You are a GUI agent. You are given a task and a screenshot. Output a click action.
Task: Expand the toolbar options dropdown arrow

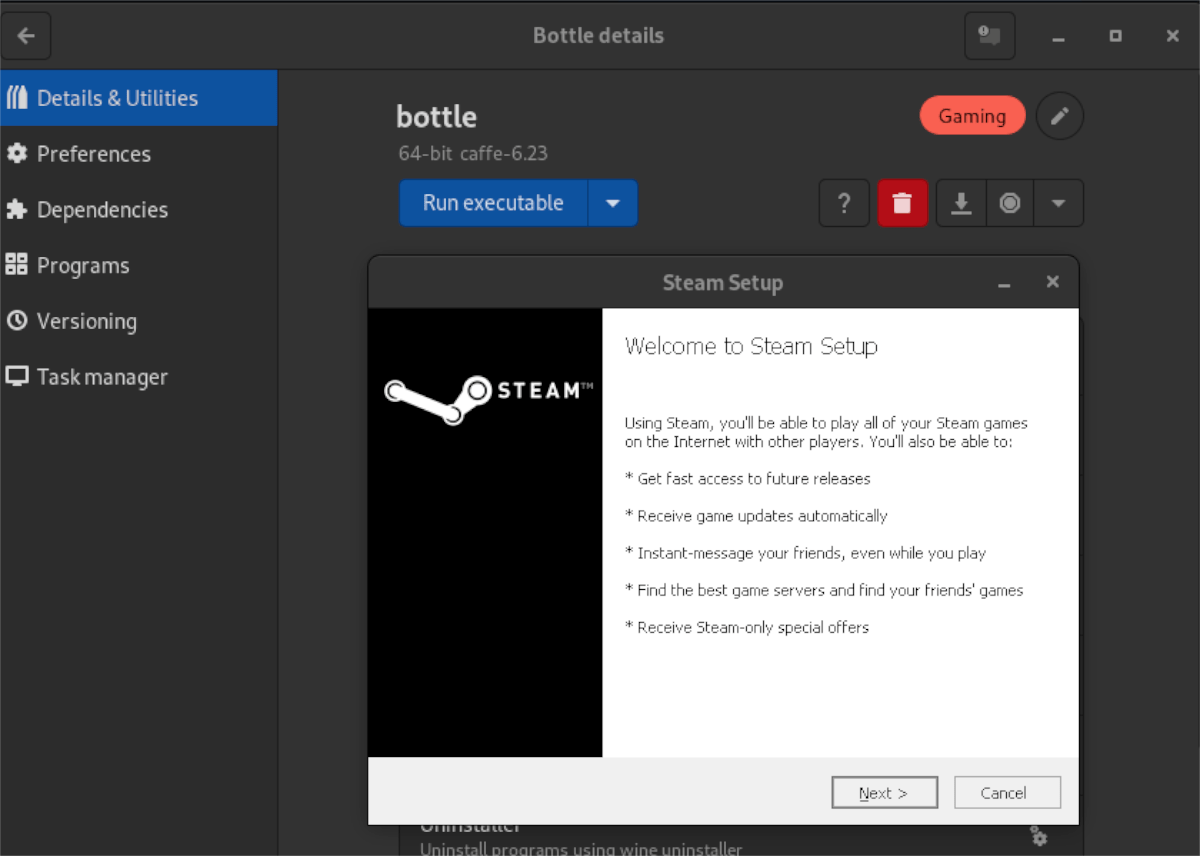pos(1058,203)
